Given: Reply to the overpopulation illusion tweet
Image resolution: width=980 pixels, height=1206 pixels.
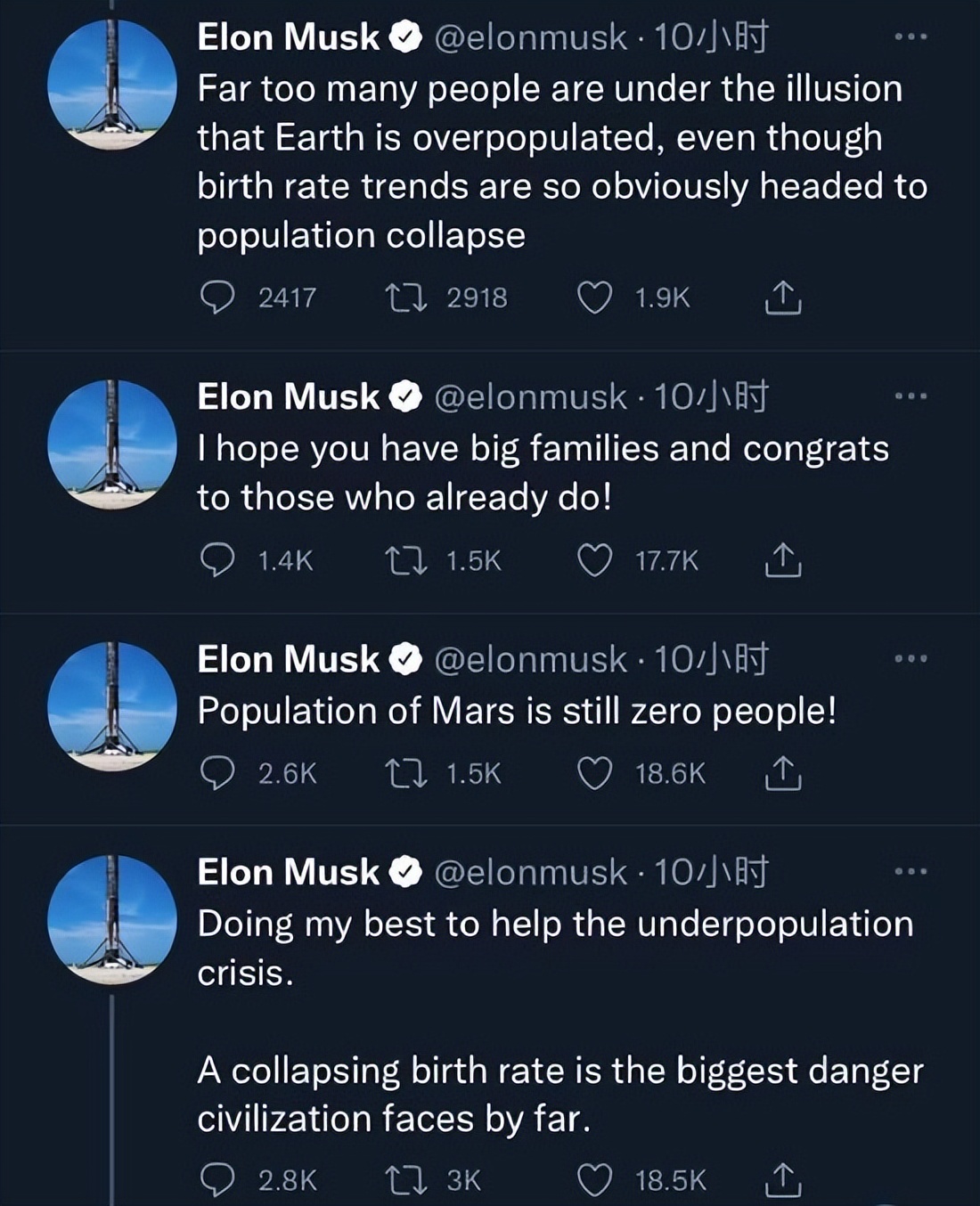Looking at the screenshot, I should click(x=216, y=297).
